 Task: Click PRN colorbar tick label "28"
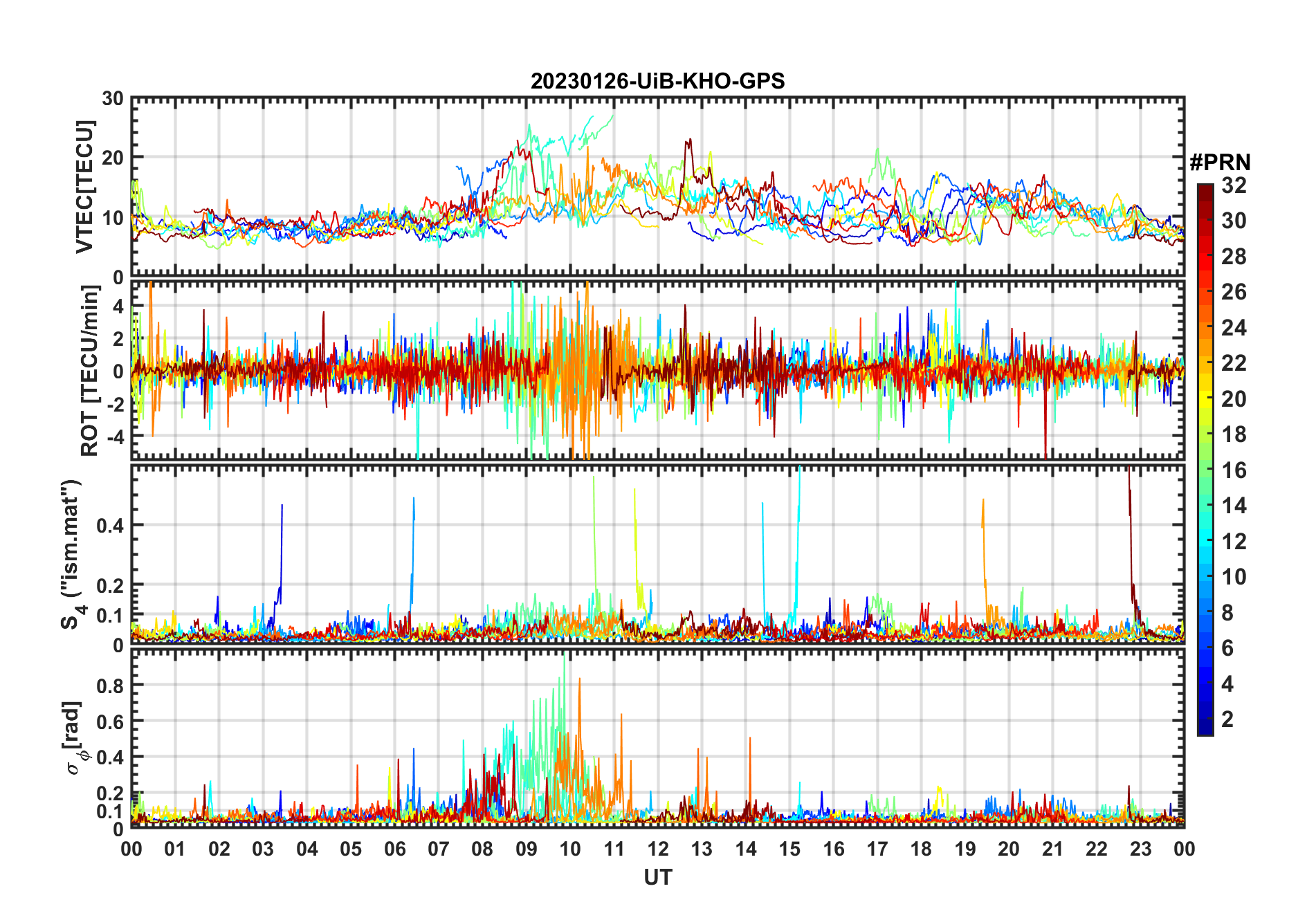(1234, 257)
